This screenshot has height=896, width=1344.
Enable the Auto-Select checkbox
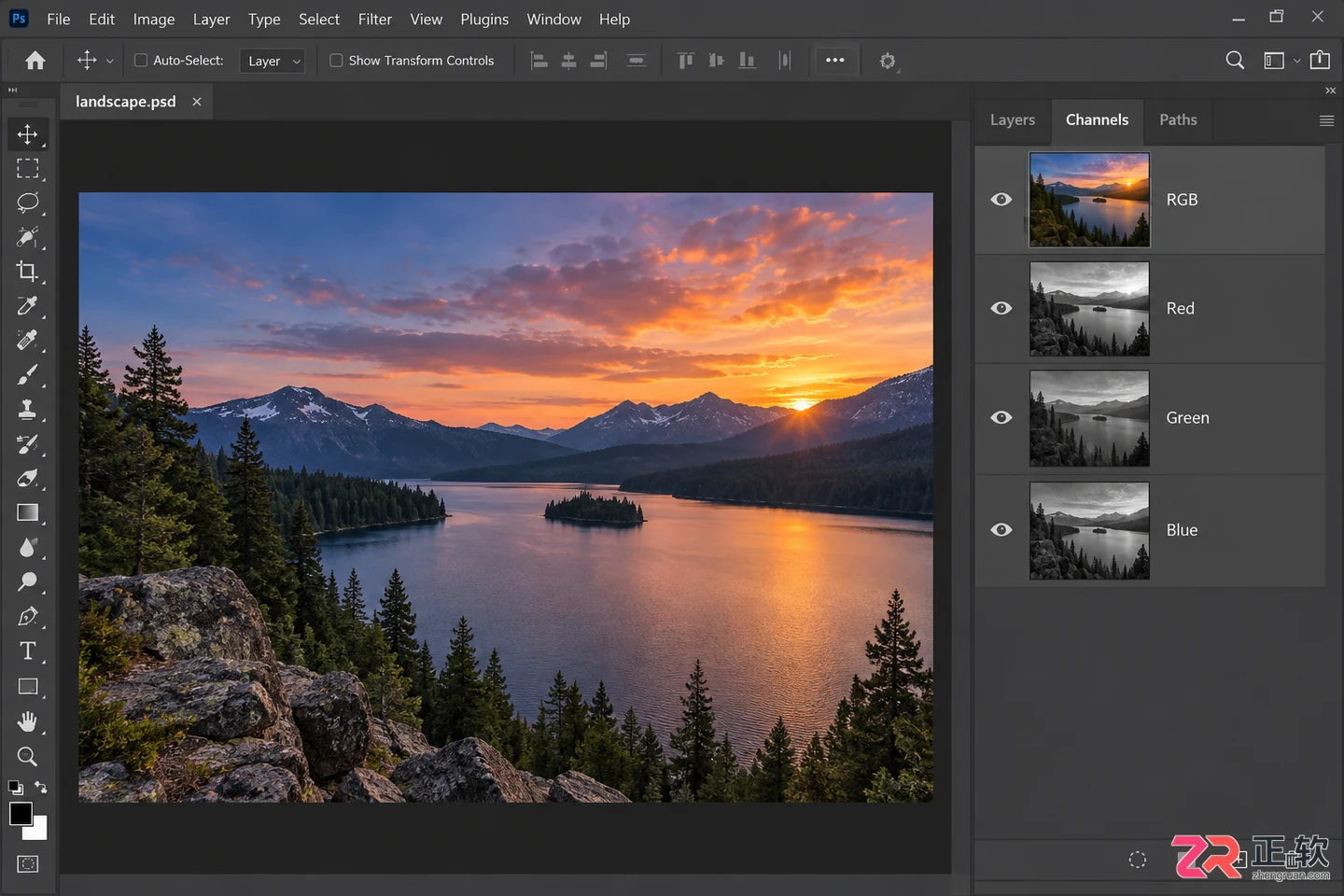[141, 61]
